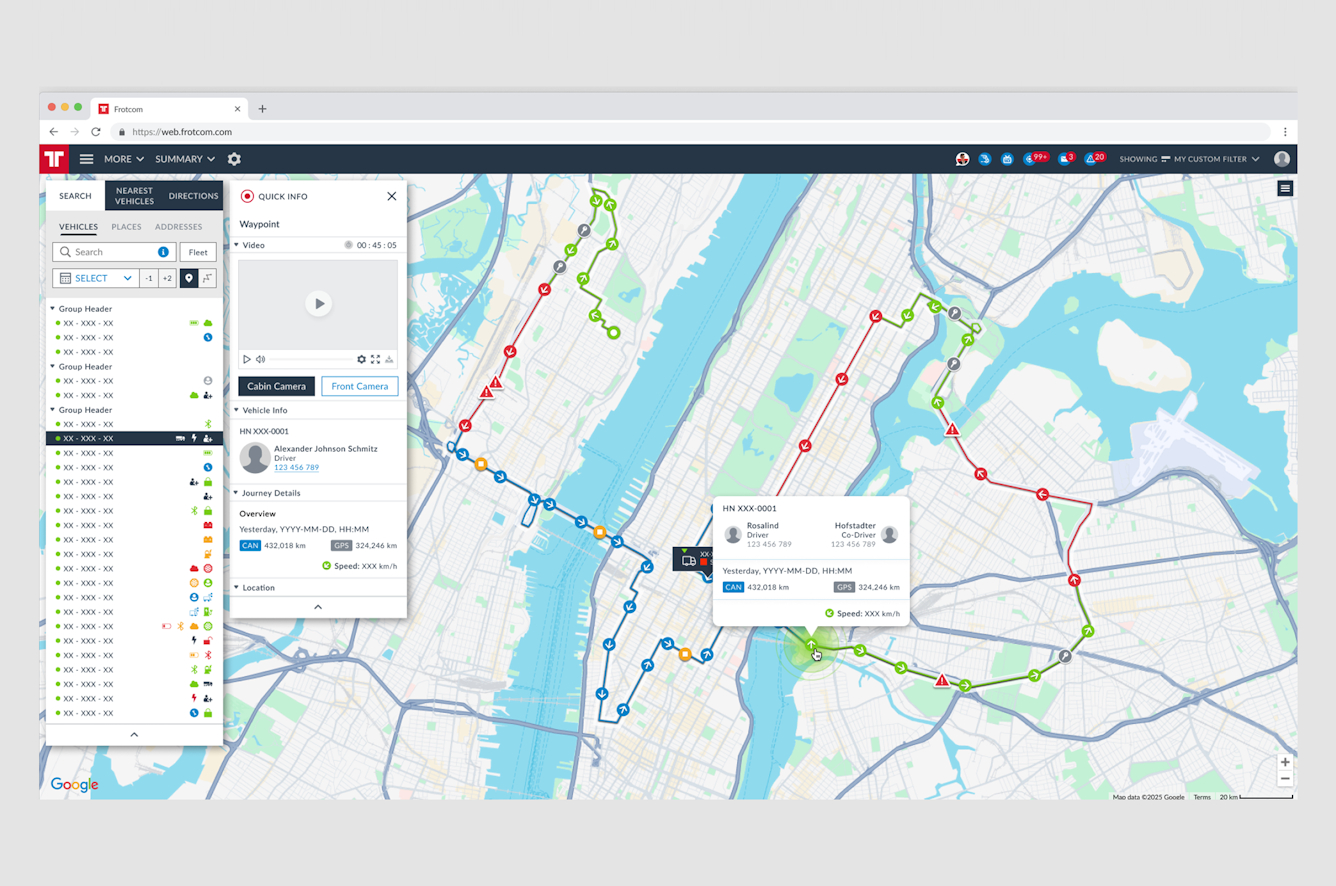This screenshot has height=886, width=1336.
Task: Switch to the DIRECTIONS tab
Action: tap(193, 196)
